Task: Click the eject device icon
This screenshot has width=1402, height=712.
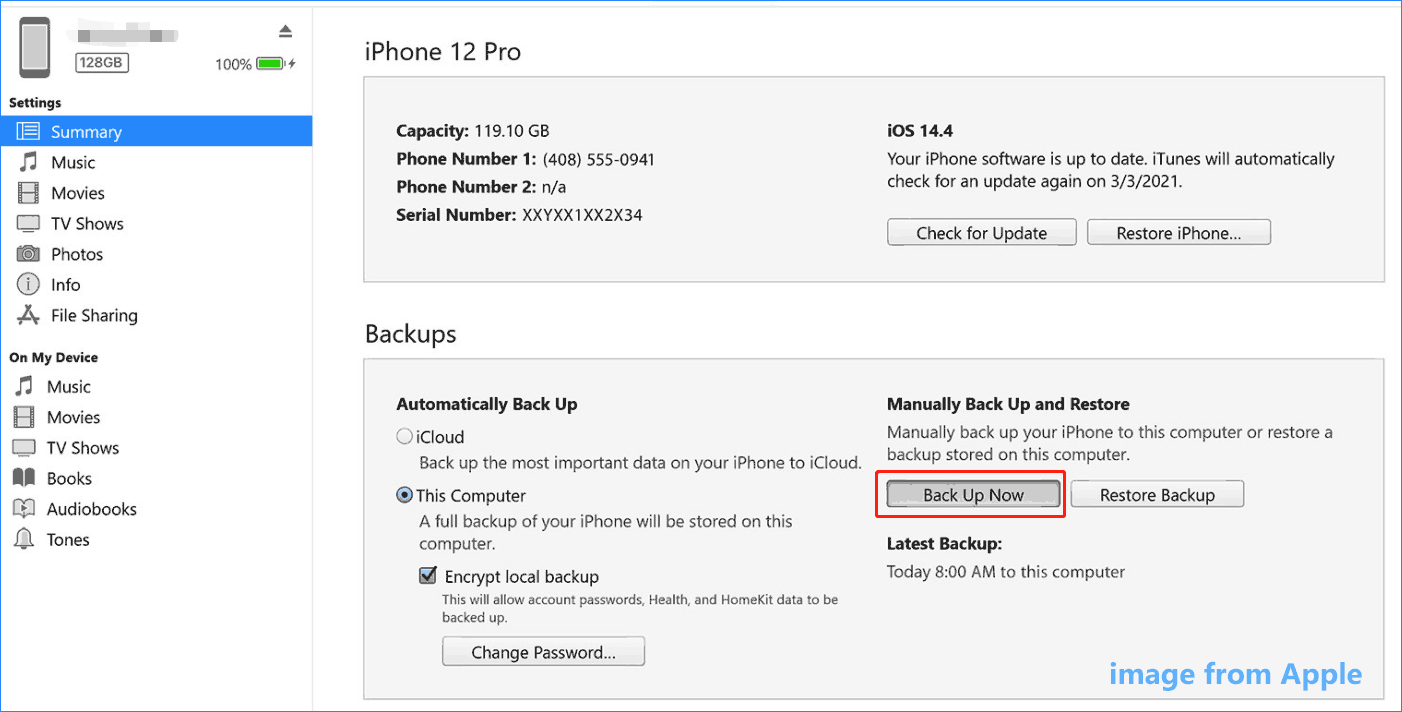Action: pos(285,32)
